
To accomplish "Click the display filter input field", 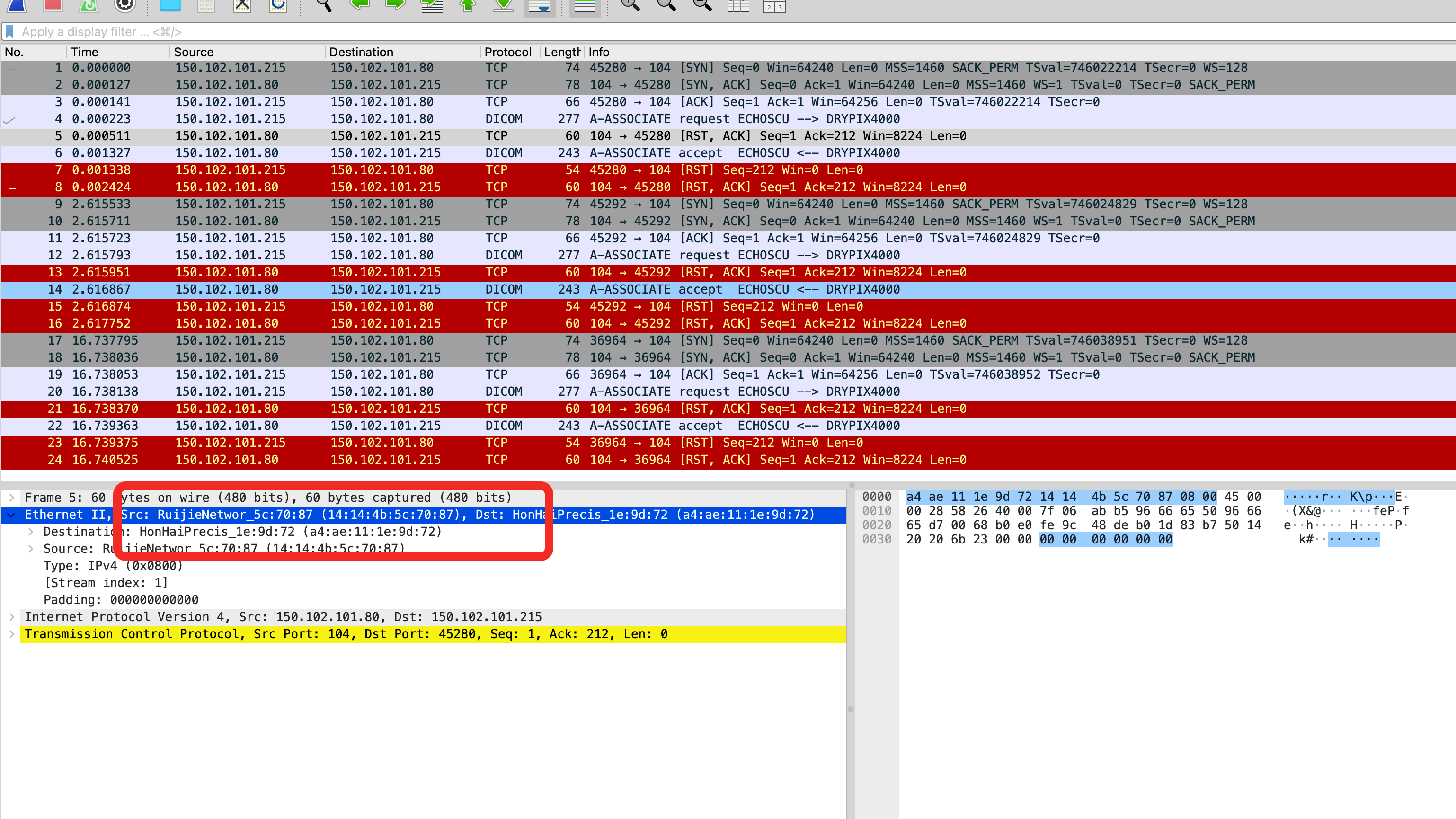I will [678, 32].
